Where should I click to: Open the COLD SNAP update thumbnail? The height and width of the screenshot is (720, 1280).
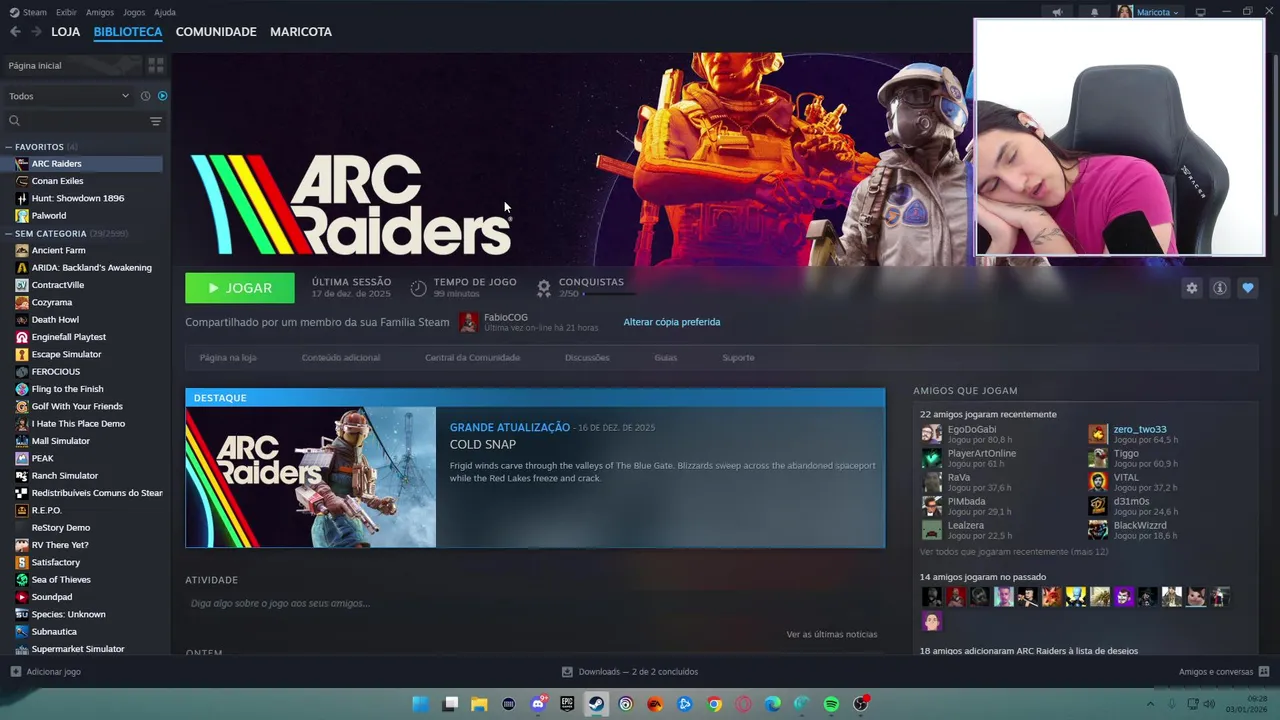pos(310,477)
